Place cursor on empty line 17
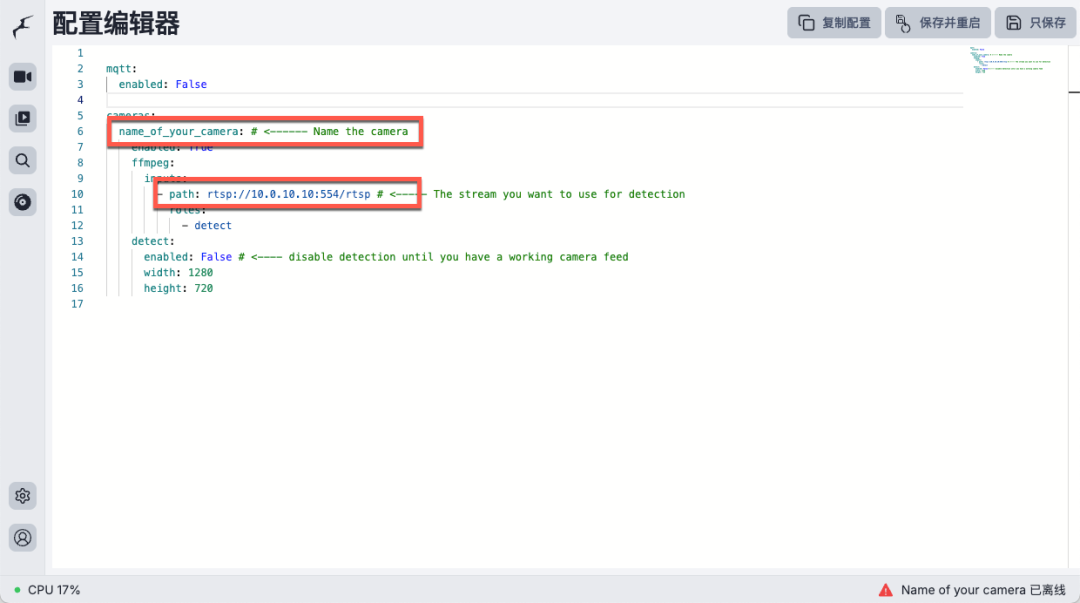The height and width of the screenshot is (603, 1080). coord(300,304)
